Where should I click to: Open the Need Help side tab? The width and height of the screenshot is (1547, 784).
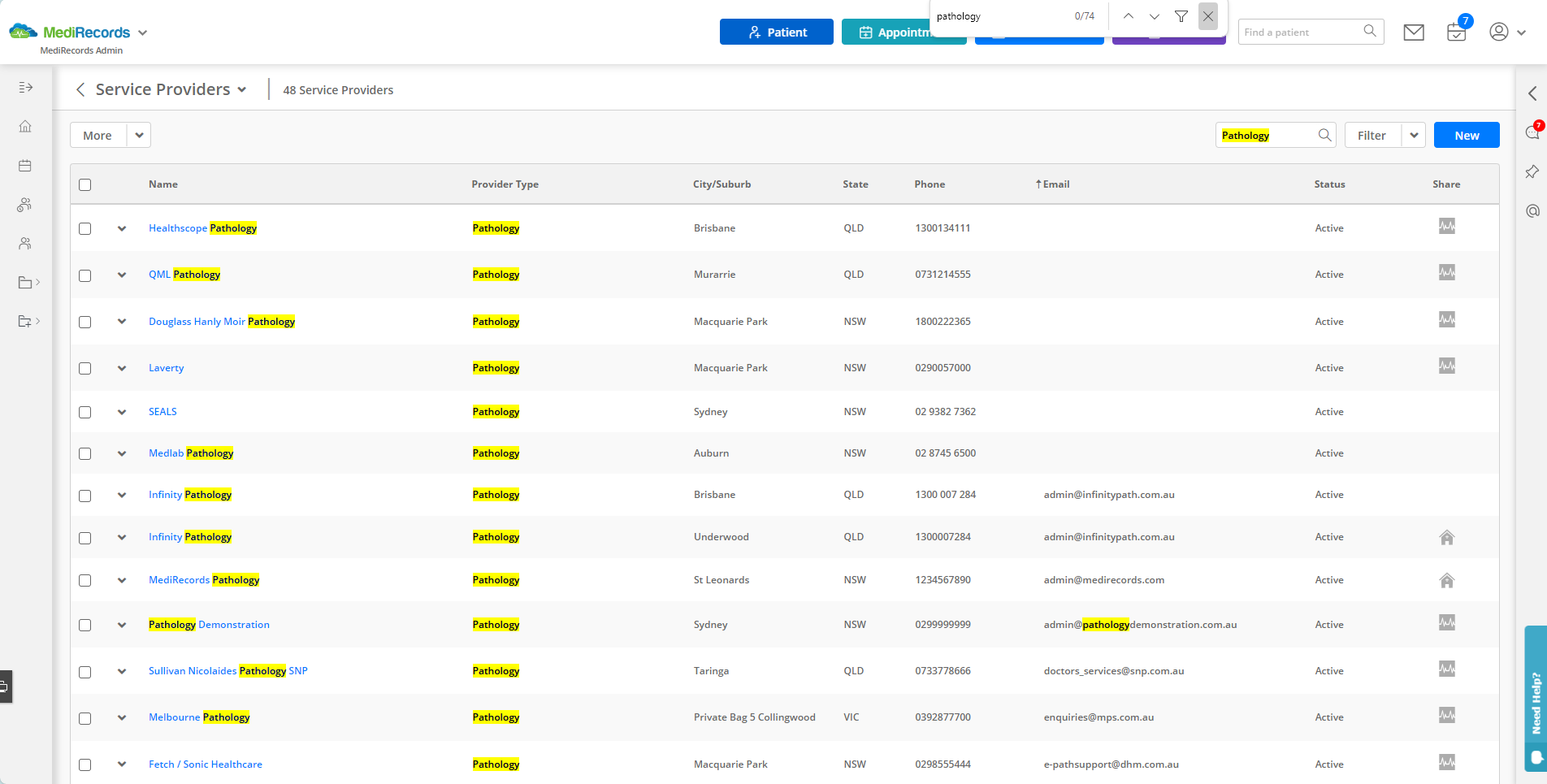[1536, 699]
